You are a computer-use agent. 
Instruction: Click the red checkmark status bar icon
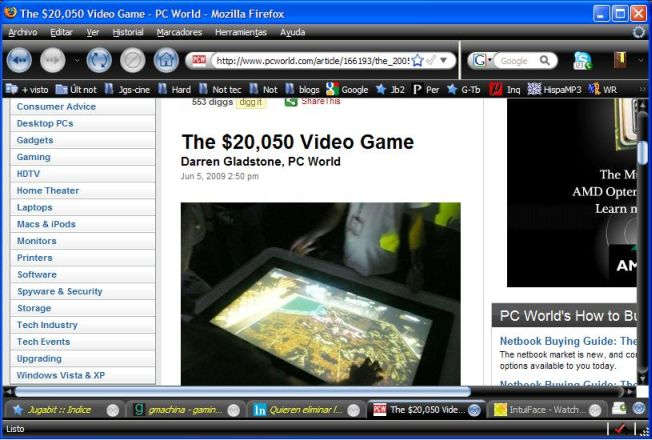click(620, 429)
